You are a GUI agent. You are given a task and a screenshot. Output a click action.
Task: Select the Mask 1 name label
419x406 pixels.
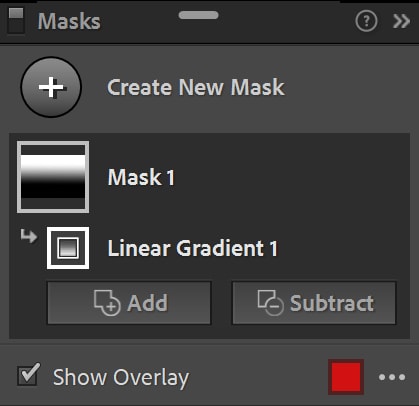[x=141, y=177]
